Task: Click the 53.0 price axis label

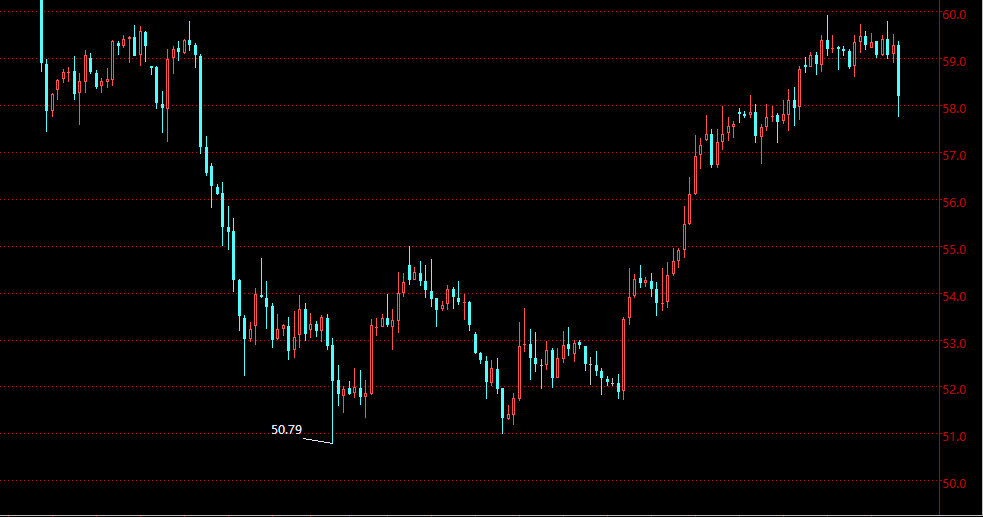Action: point(954,343)
